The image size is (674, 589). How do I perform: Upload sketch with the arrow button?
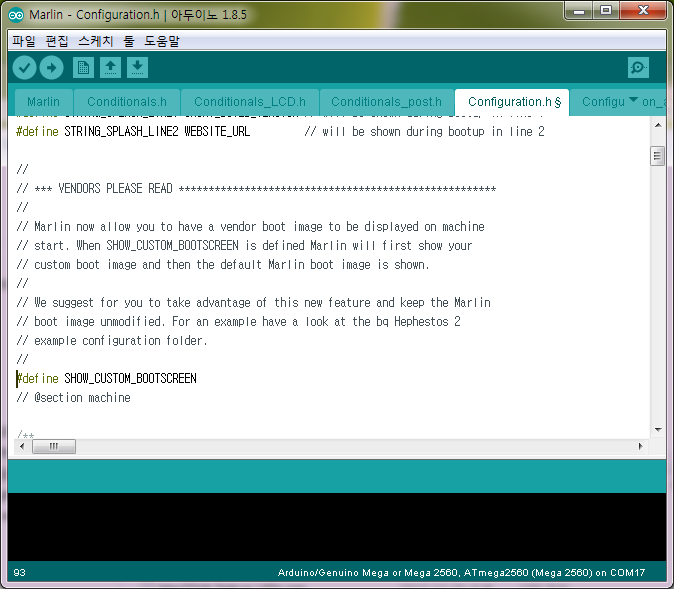coord(52,68)
